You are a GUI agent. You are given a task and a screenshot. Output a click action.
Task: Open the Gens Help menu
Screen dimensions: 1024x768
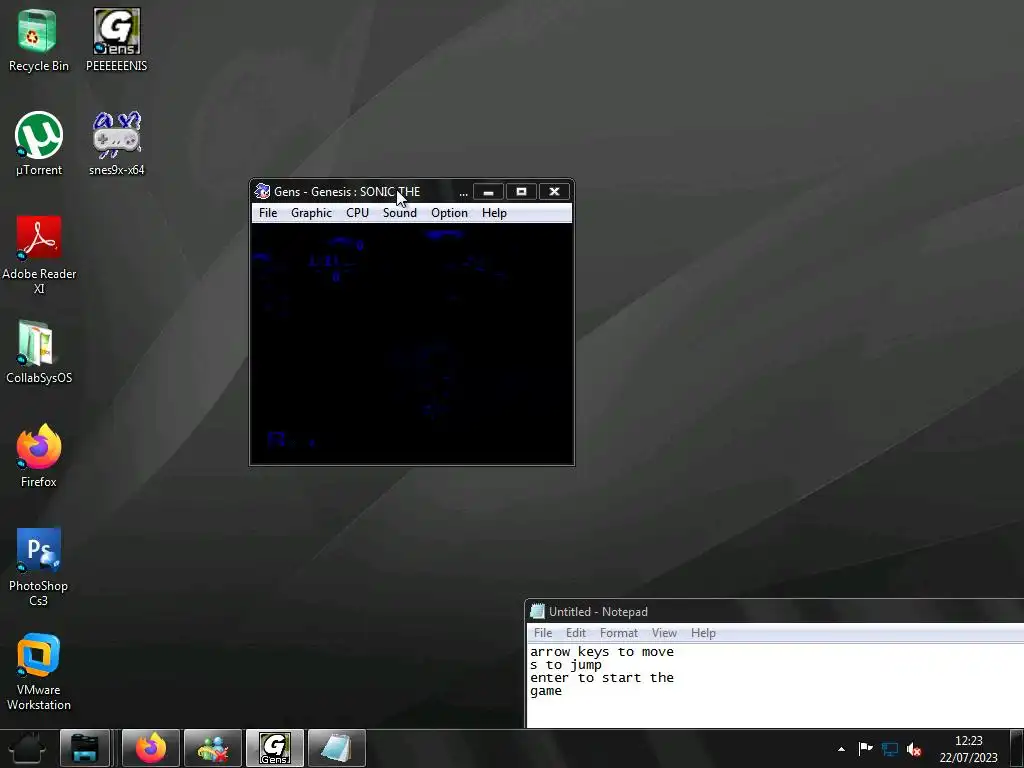494,213
